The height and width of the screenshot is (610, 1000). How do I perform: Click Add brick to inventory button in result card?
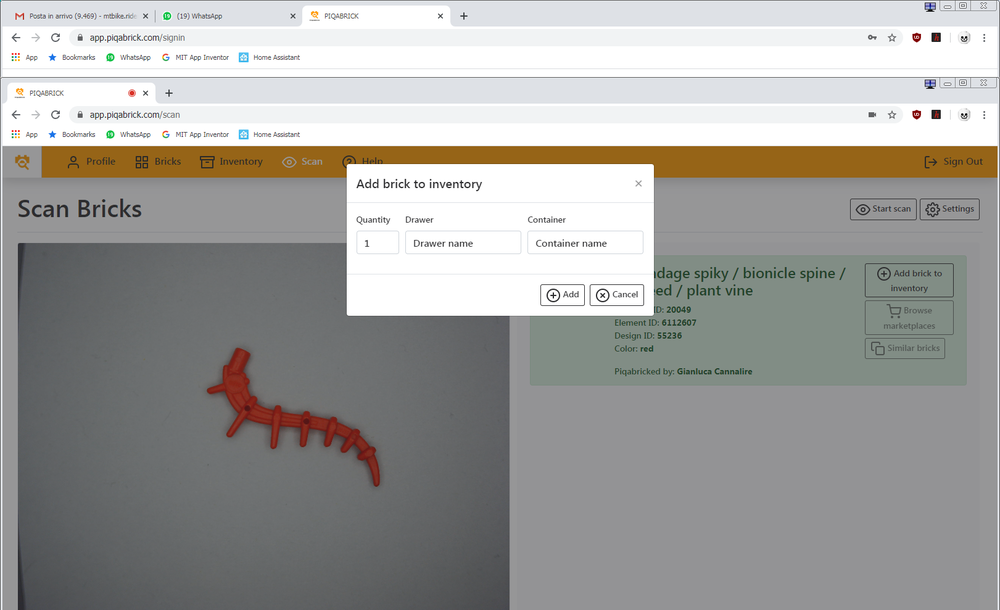point(909,280)
